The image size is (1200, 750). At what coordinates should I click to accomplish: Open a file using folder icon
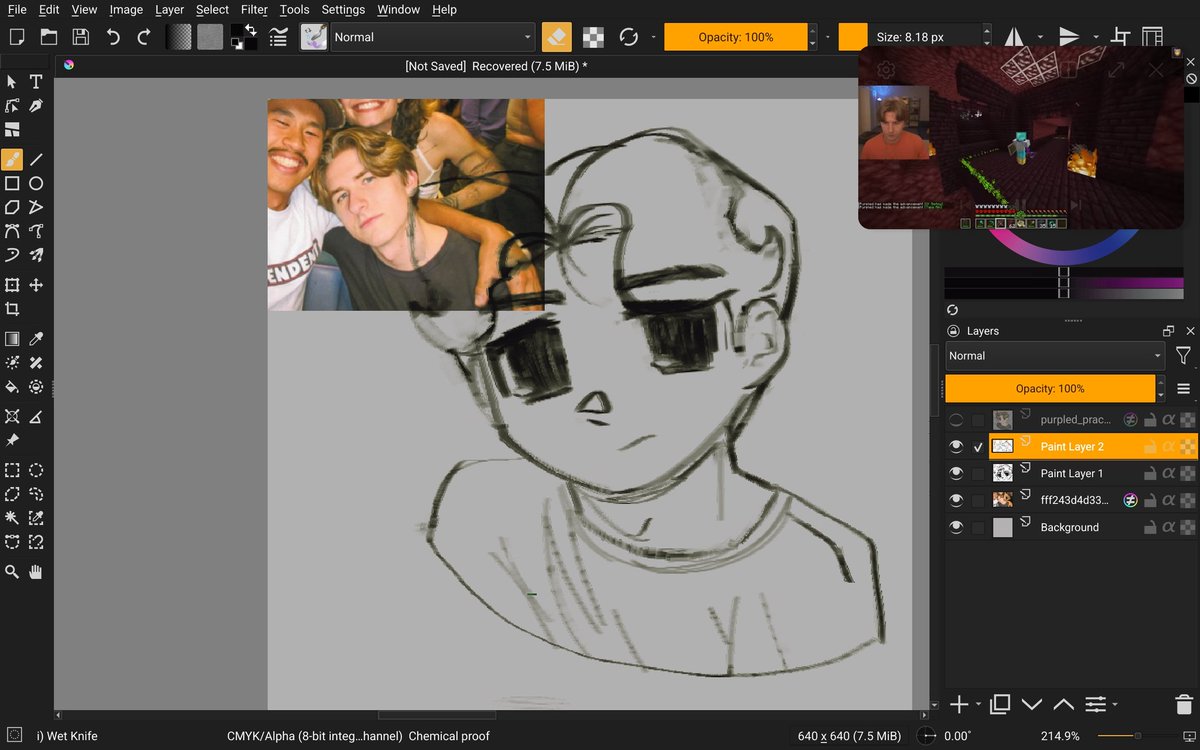coord(48,37)
